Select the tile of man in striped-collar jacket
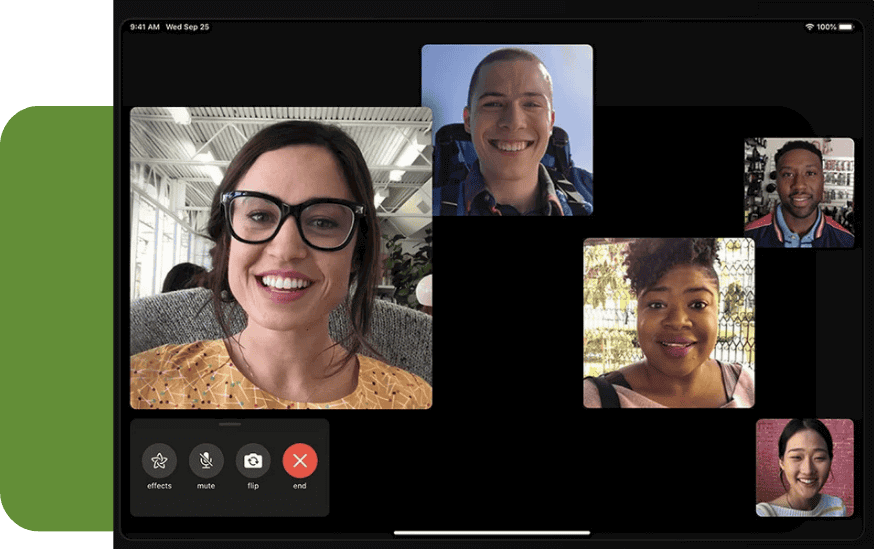This screenshot has height=549, width=874. pyautogui.click(x=799, y=192)
